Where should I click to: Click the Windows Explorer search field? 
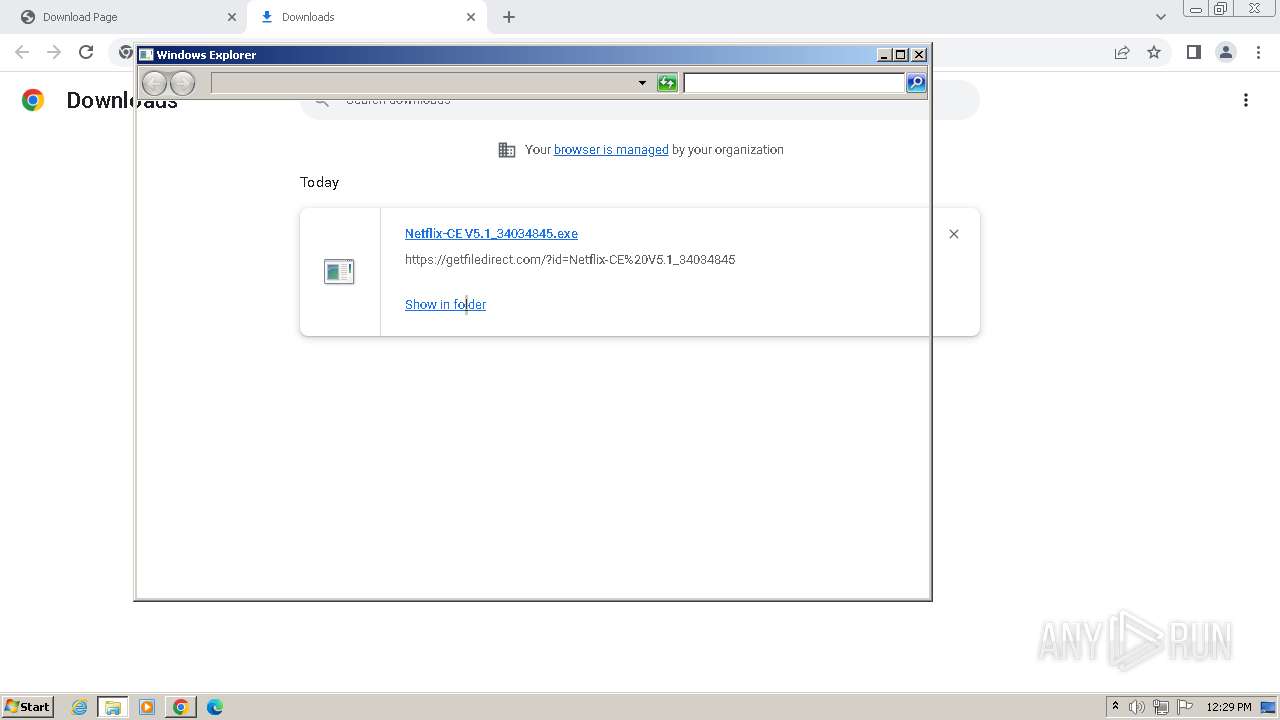[795, 83]
